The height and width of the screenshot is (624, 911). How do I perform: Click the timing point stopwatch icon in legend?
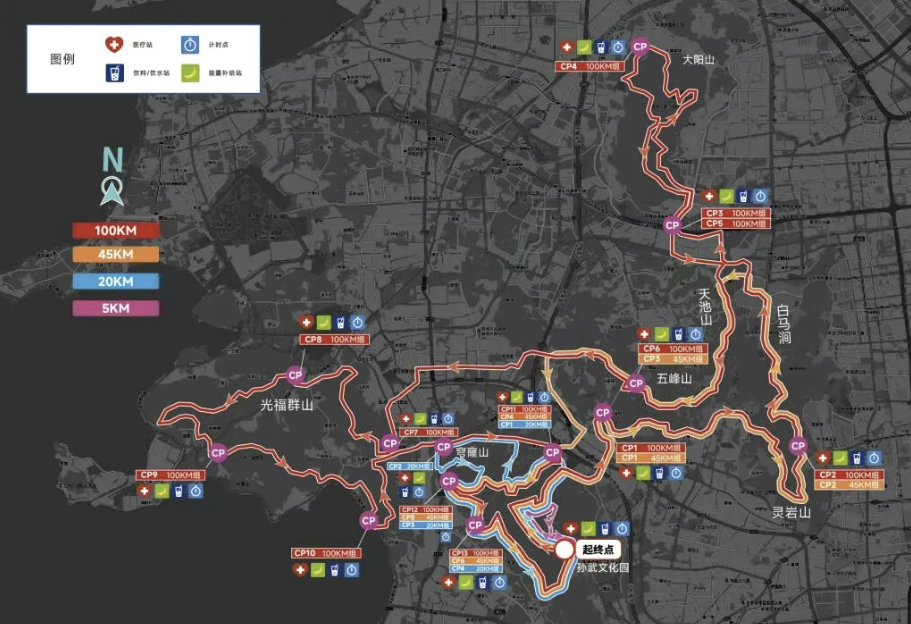coord(189,45)
